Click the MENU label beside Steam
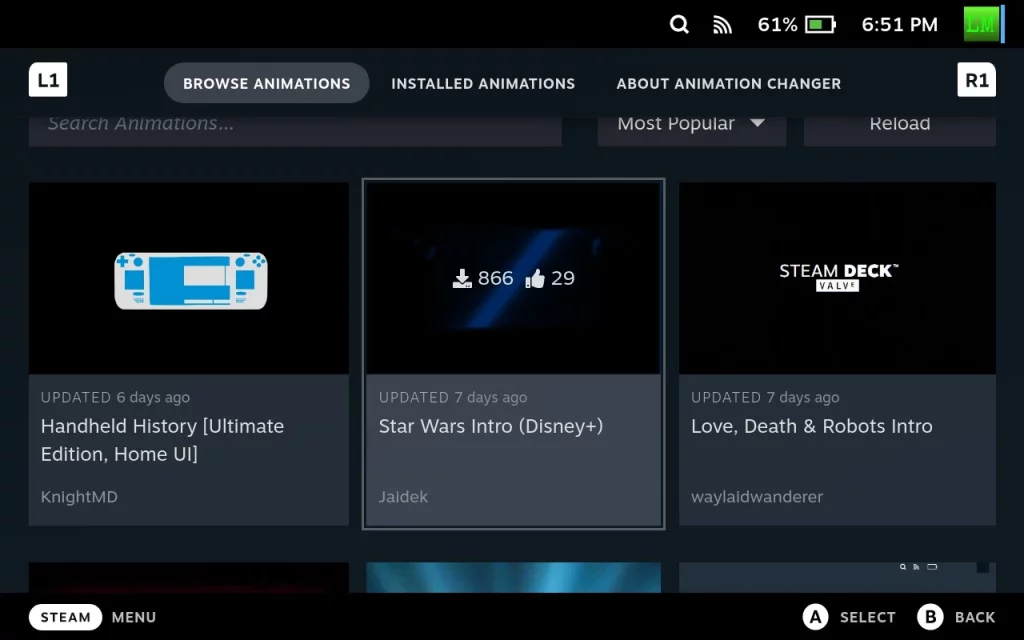This screenshot has width=1024, height=640. pyautogui.click(x=134, y=617)
